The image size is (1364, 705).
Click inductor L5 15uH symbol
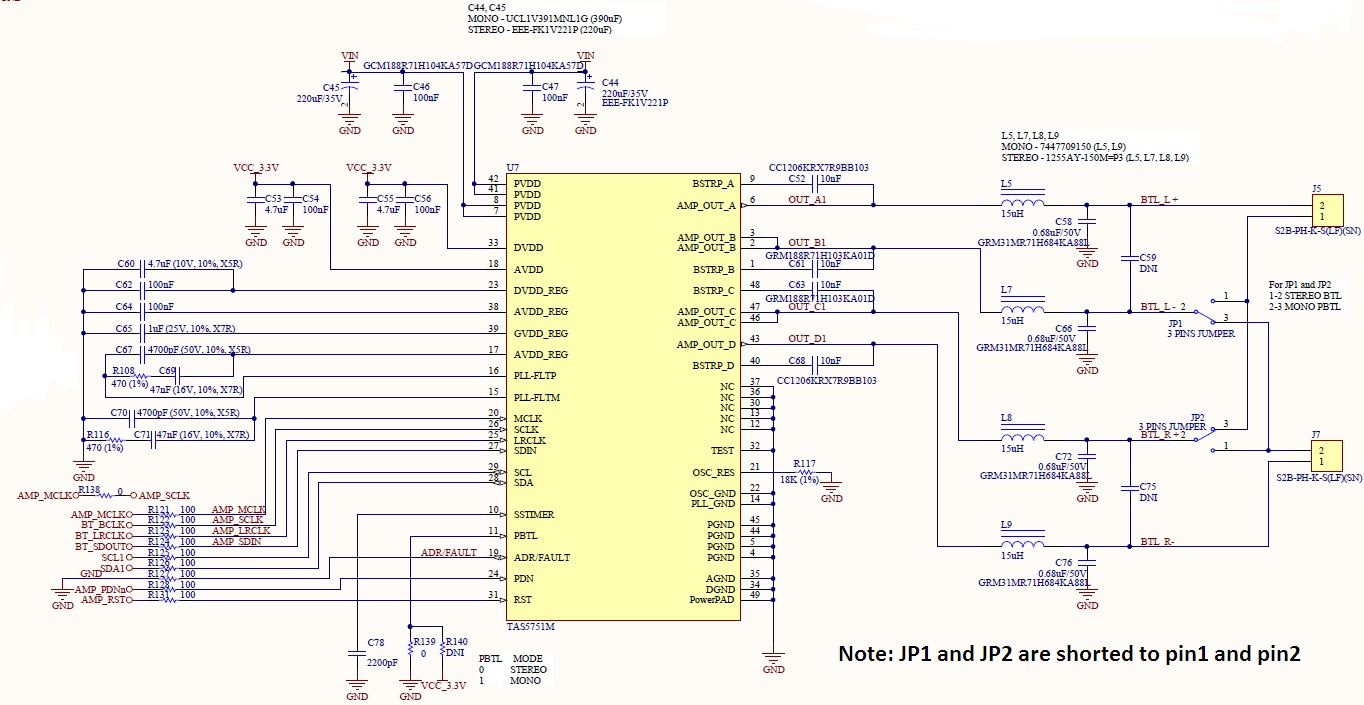tap(1022, 198)
